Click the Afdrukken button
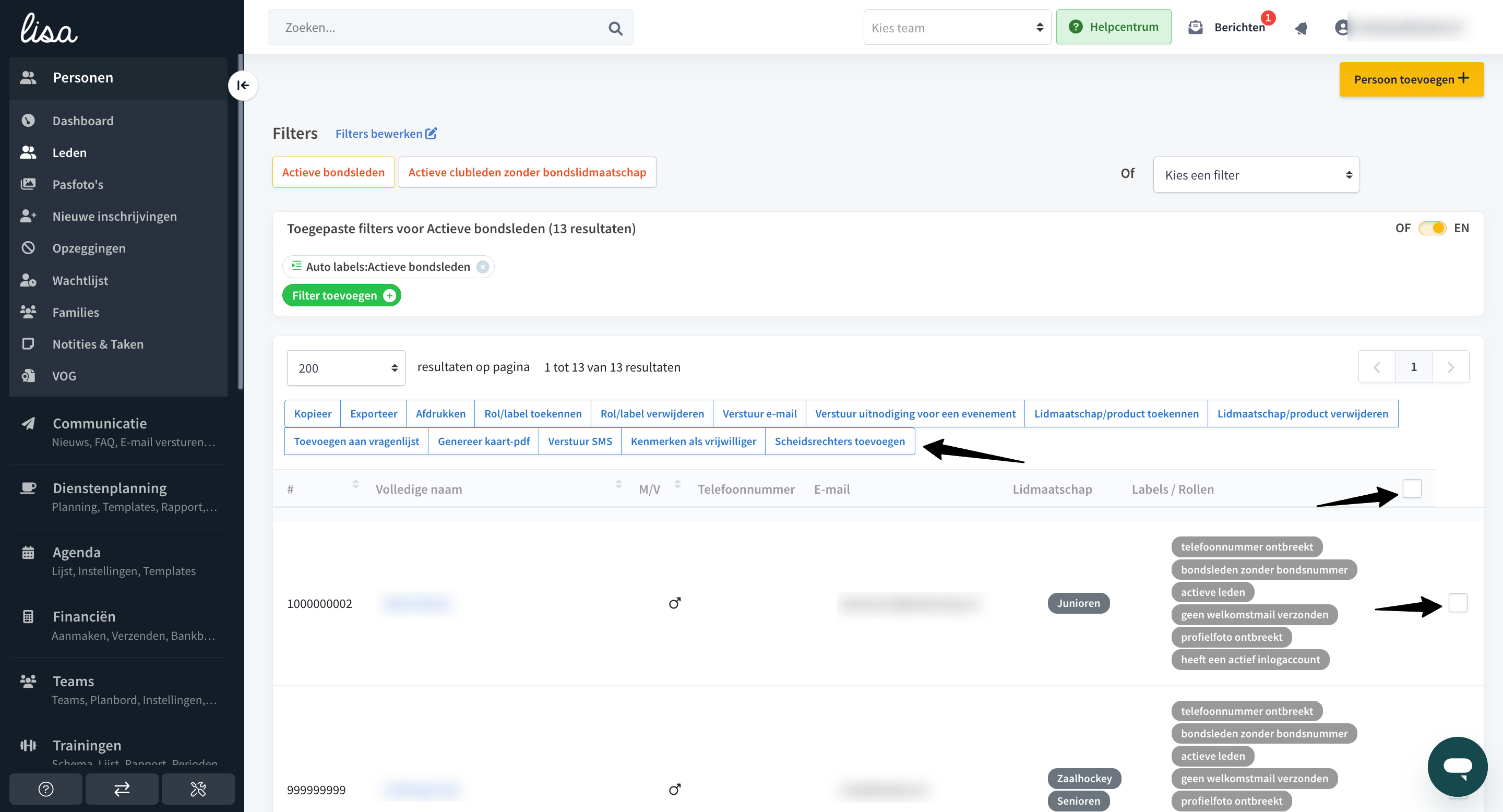Screen dimensions: 1503x812 pyautogui.click(x=440, y=414)
